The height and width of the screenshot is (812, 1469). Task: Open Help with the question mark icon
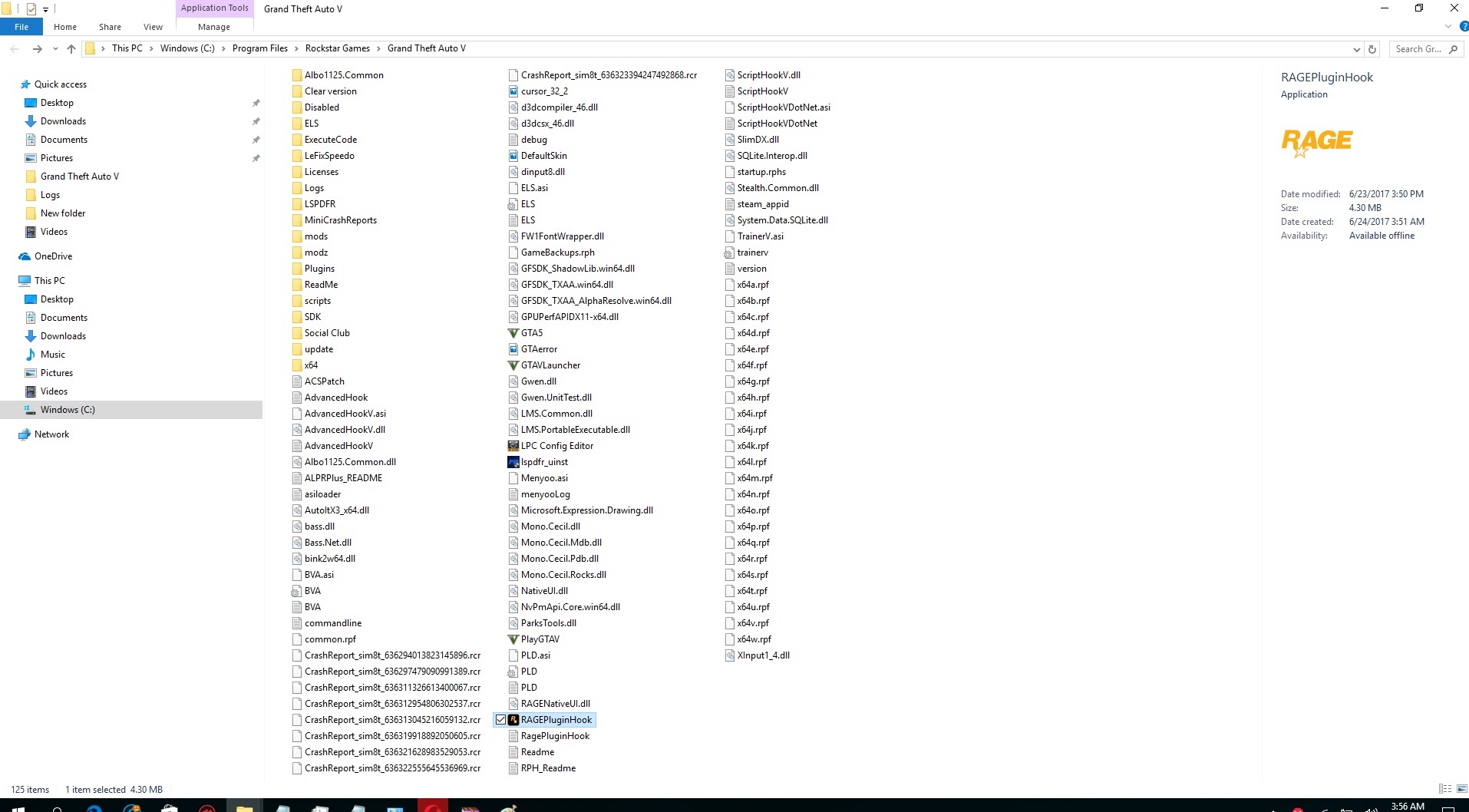click(1463, 26)
